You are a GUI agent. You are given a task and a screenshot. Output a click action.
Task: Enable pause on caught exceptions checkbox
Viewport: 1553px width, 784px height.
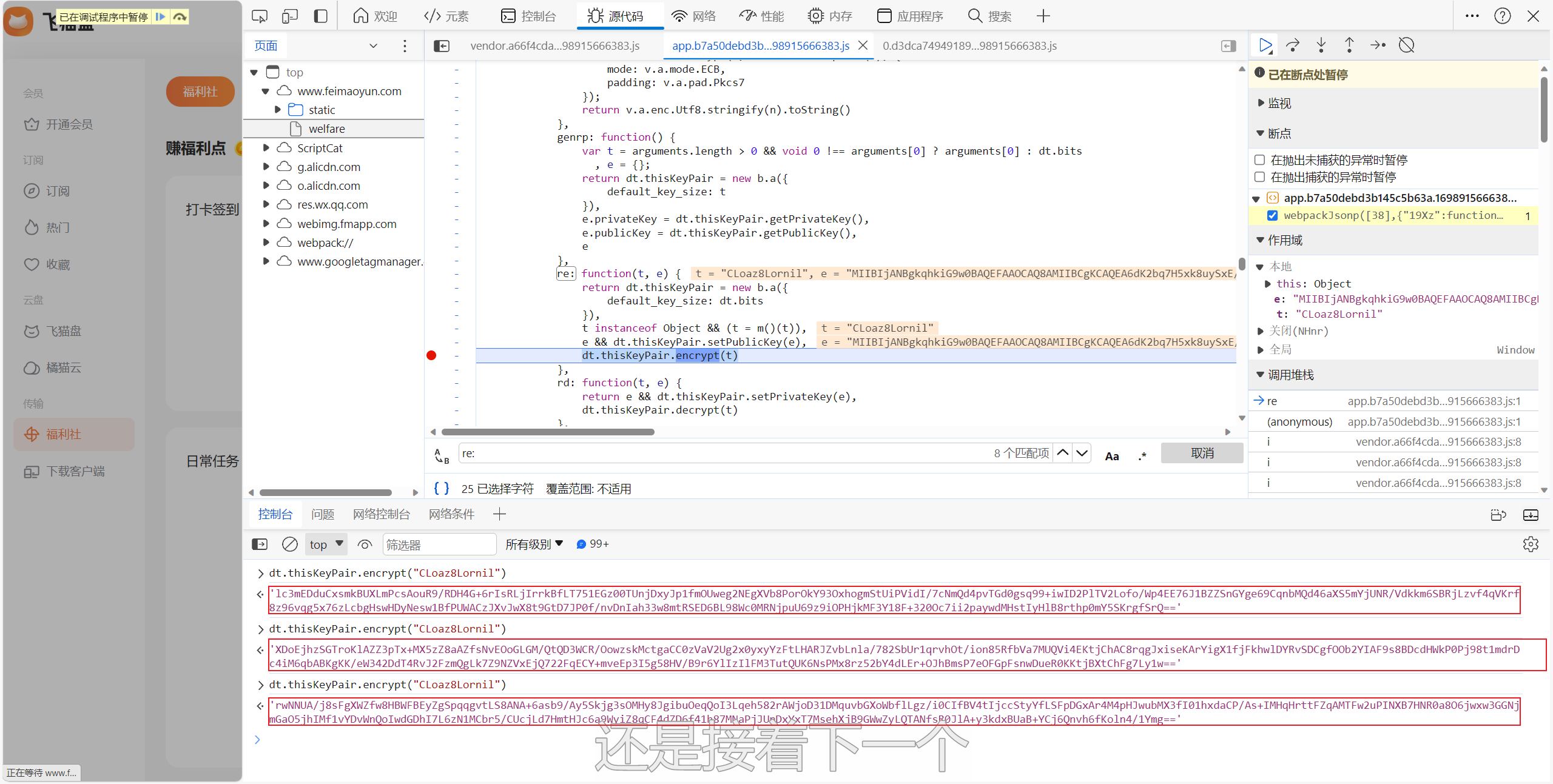tap(1260, 177)
